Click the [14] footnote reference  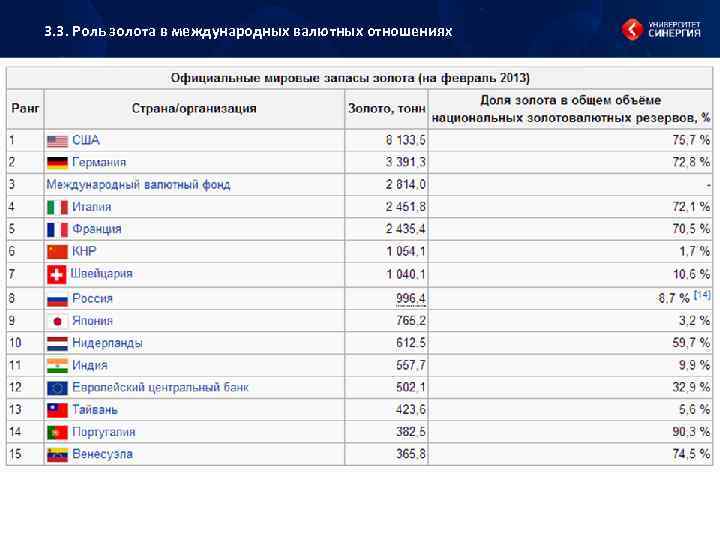[702, 295]
